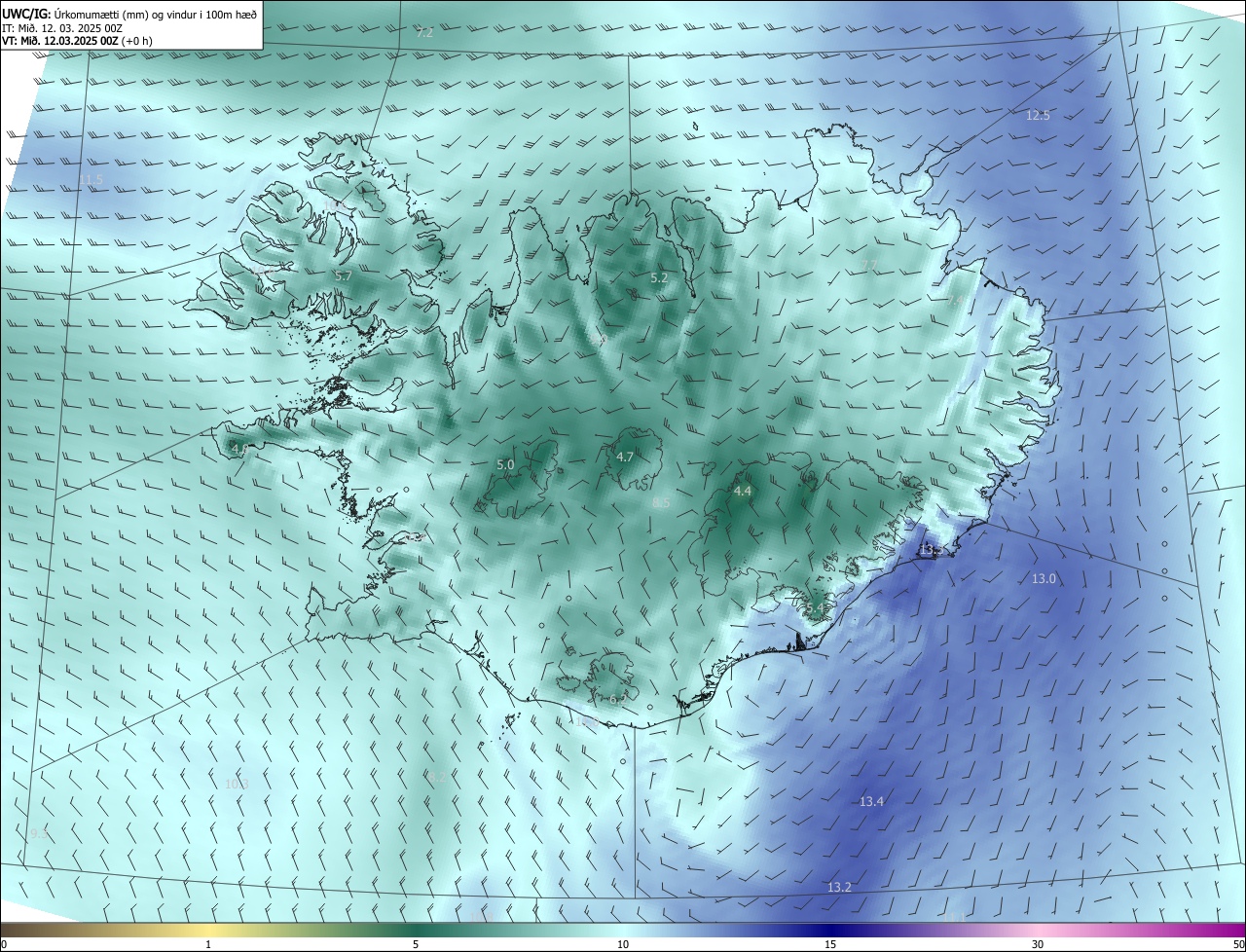Click the 13.2 value at the southeast coastline
The height and width of the screenshot is (952, 1246).
931,550
